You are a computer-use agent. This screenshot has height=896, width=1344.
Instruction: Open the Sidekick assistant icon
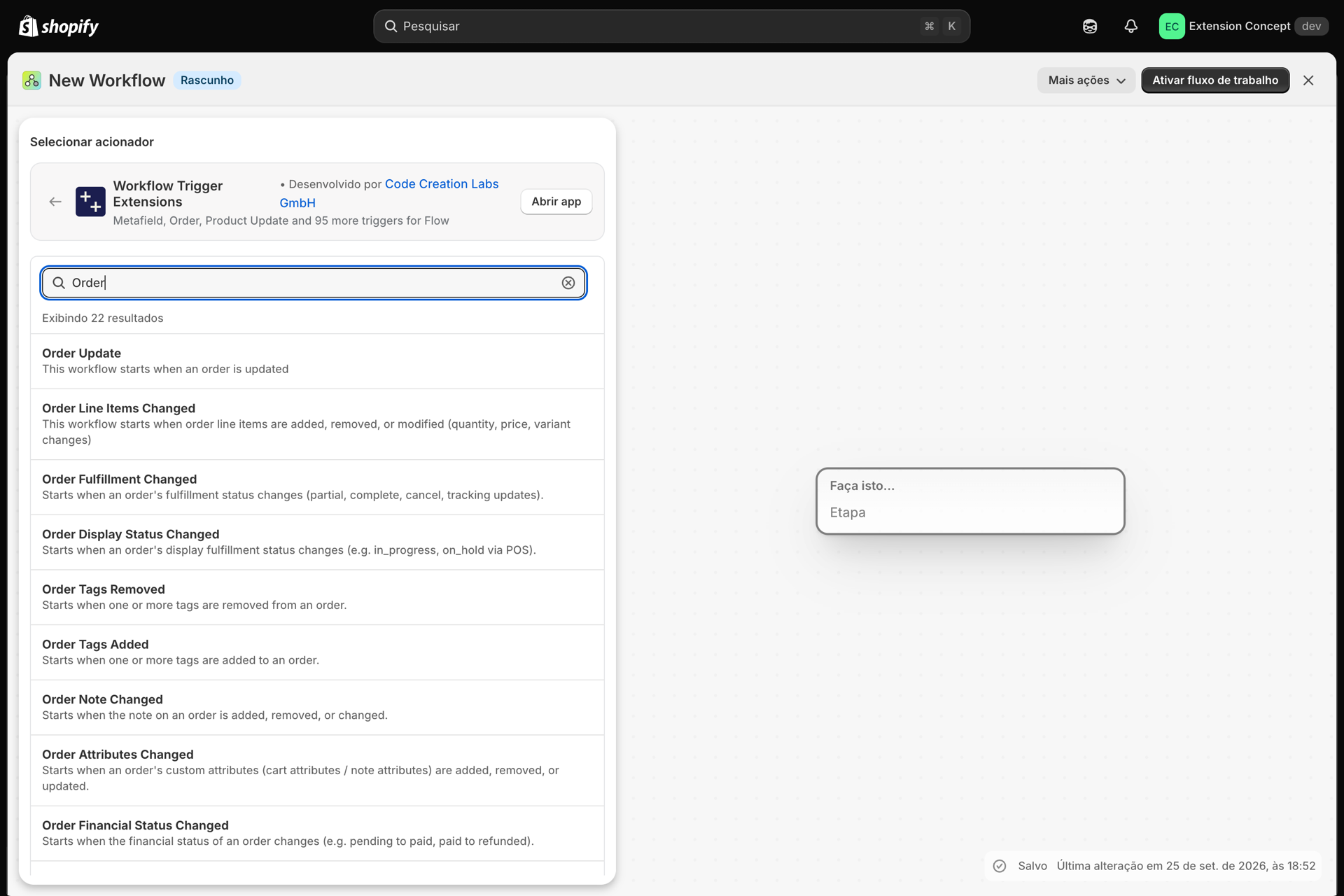click(1090, 26)
